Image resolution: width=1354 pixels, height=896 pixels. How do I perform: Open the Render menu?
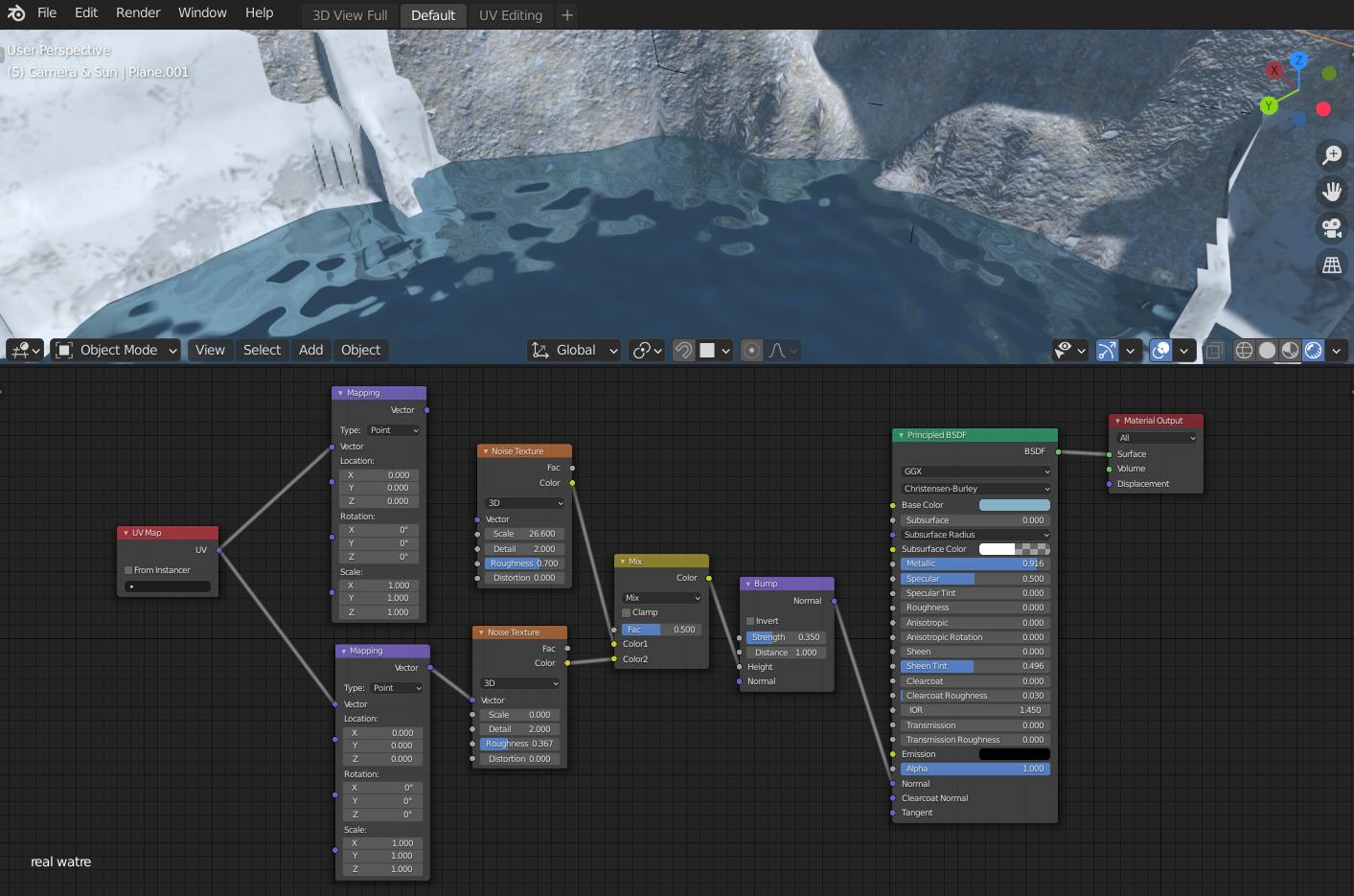pyautogui.click(x=137, y=12)
